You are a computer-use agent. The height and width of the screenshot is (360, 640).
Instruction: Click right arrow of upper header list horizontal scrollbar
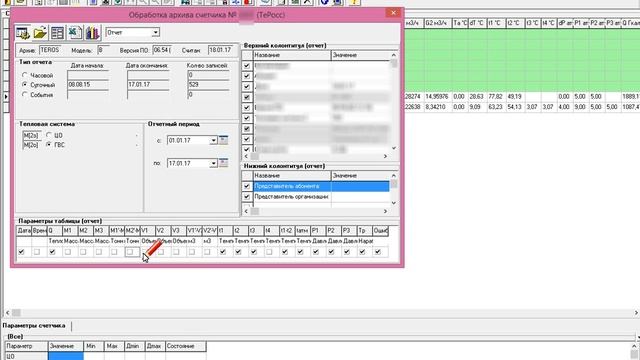tap(385, 156)
